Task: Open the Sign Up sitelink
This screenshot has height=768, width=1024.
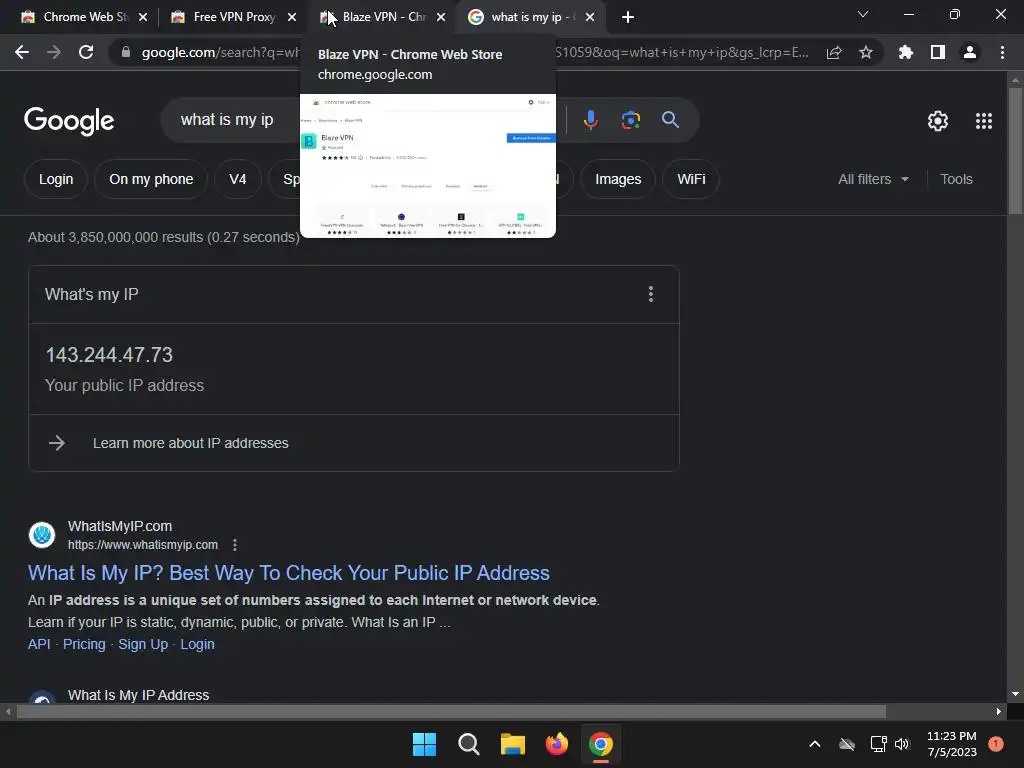Action: (x=143, y=644)
